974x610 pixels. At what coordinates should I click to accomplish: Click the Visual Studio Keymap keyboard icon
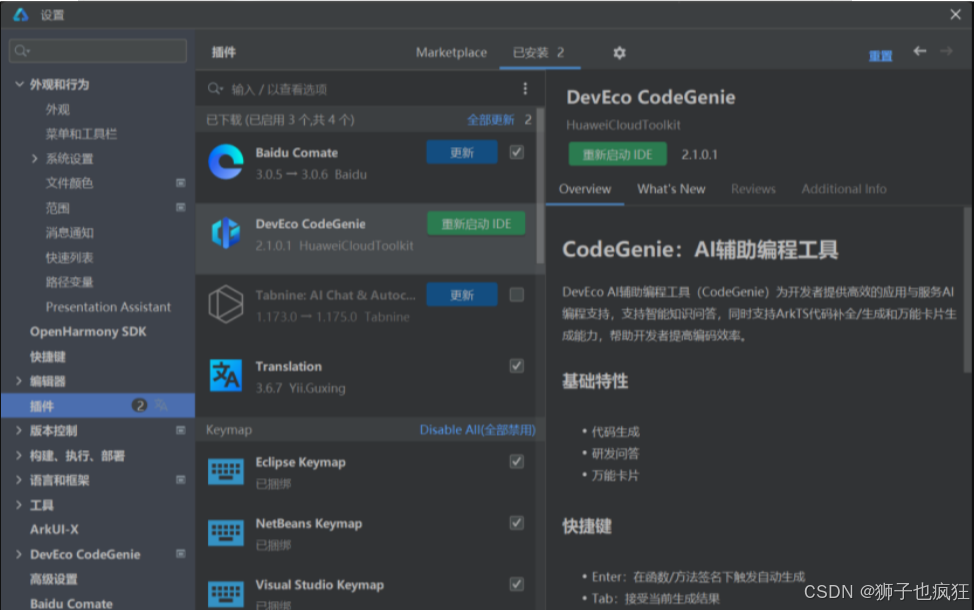pyautogui.click(x=226, y=594)
